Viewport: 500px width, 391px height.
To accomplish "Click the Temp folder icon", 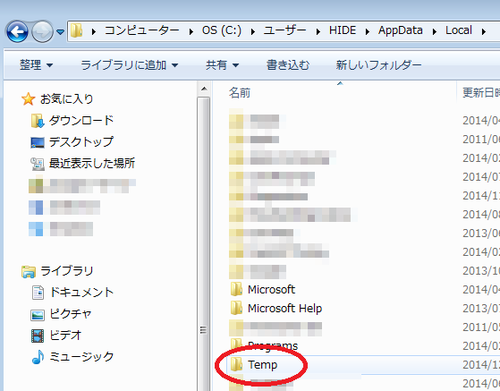I will (236, 364).
